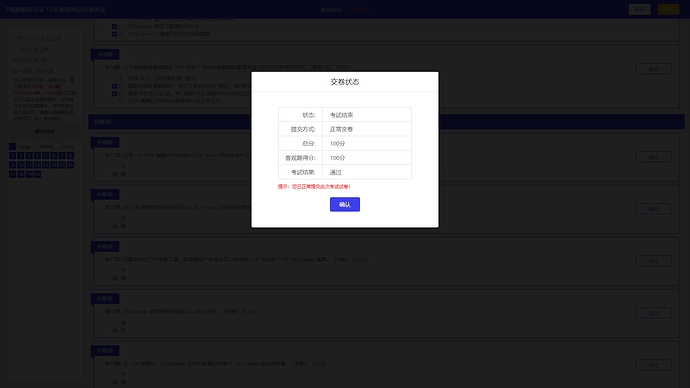Untick option C checkbox of question 14
Screen dimensions: 690x388
(114, 94)
